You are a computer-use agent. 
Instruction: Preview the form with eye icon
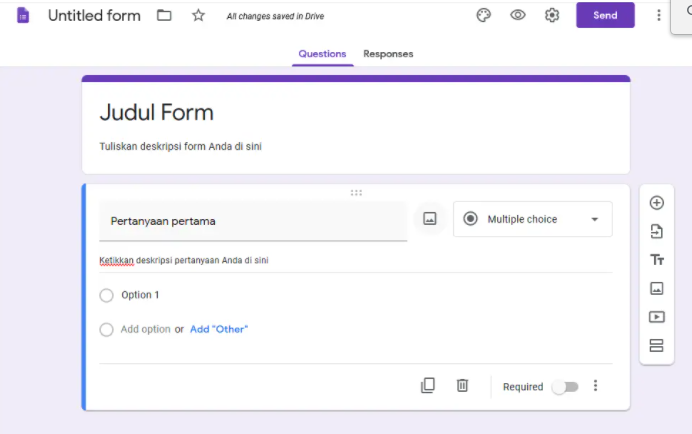tap(518, 15)
